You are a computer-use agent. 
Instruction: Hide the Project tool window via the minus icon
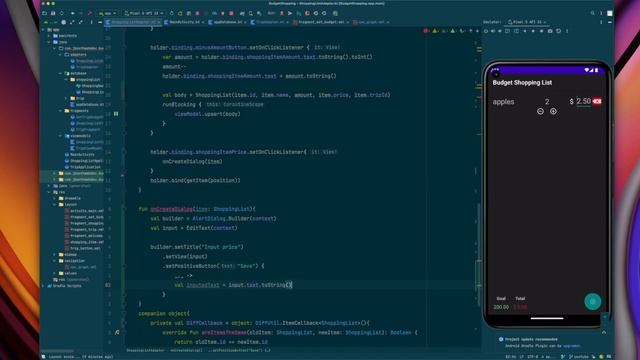(x=100, y=22)
